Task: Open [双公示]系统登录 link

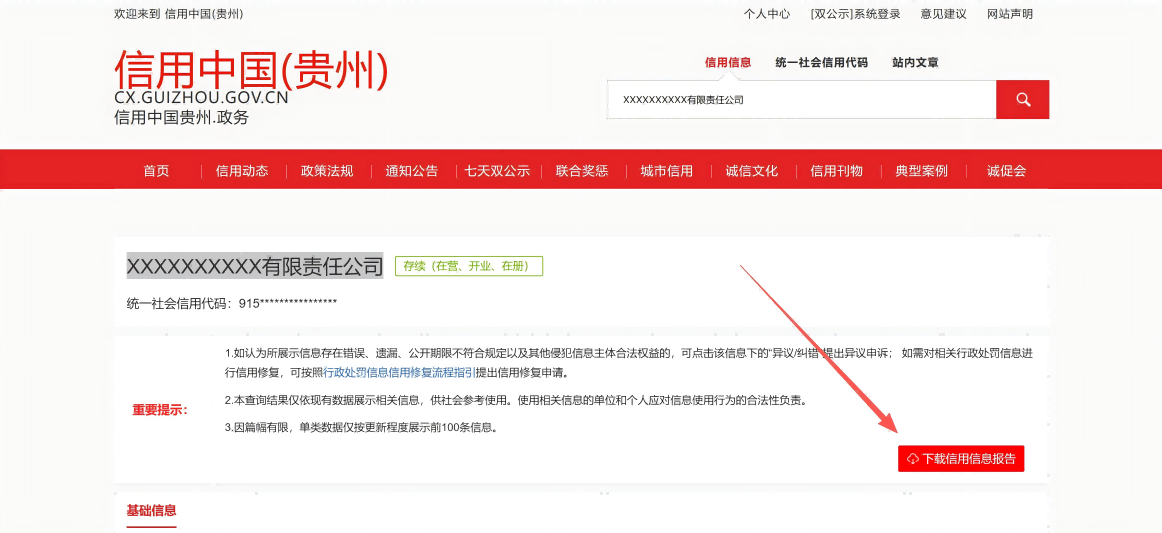Action: (856, 14)
